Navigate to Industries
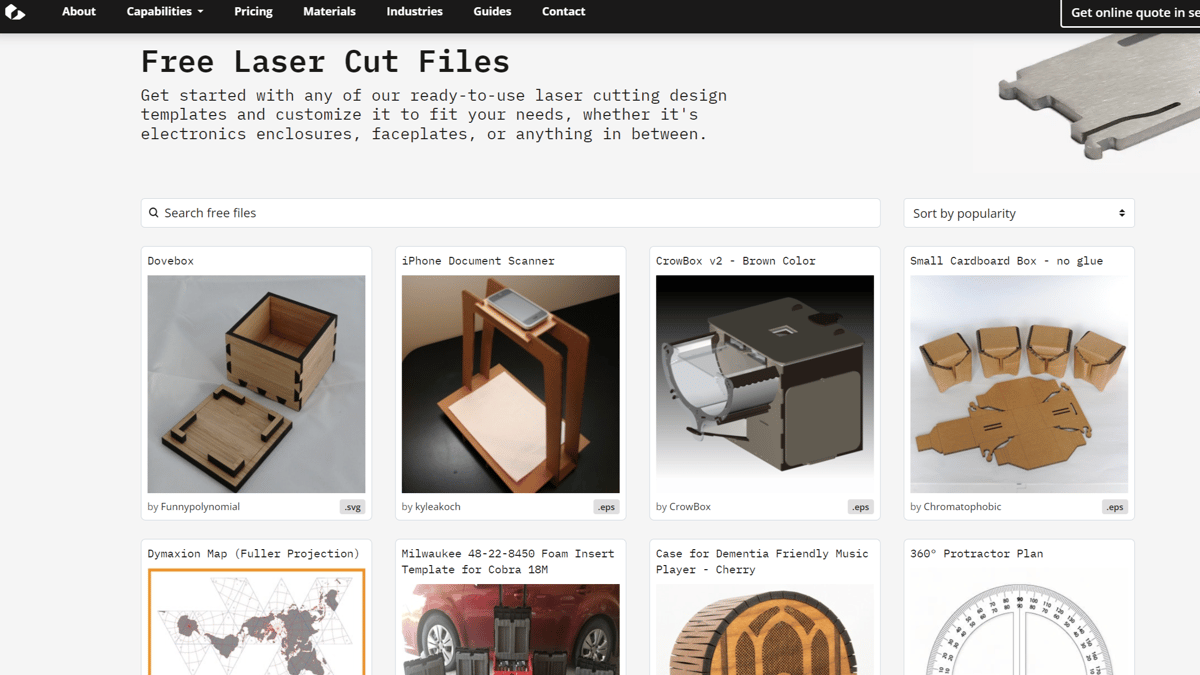This screenshot has height=675, width=1200. [x=414, y=12]
